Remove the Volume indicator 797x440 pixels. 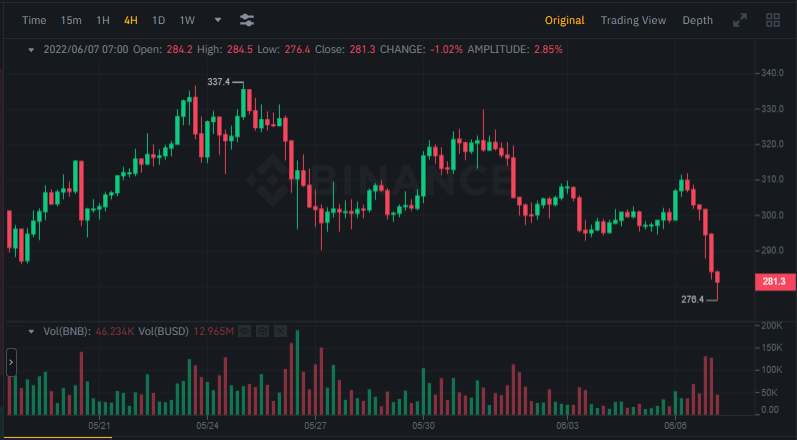[x=280, y=331]
